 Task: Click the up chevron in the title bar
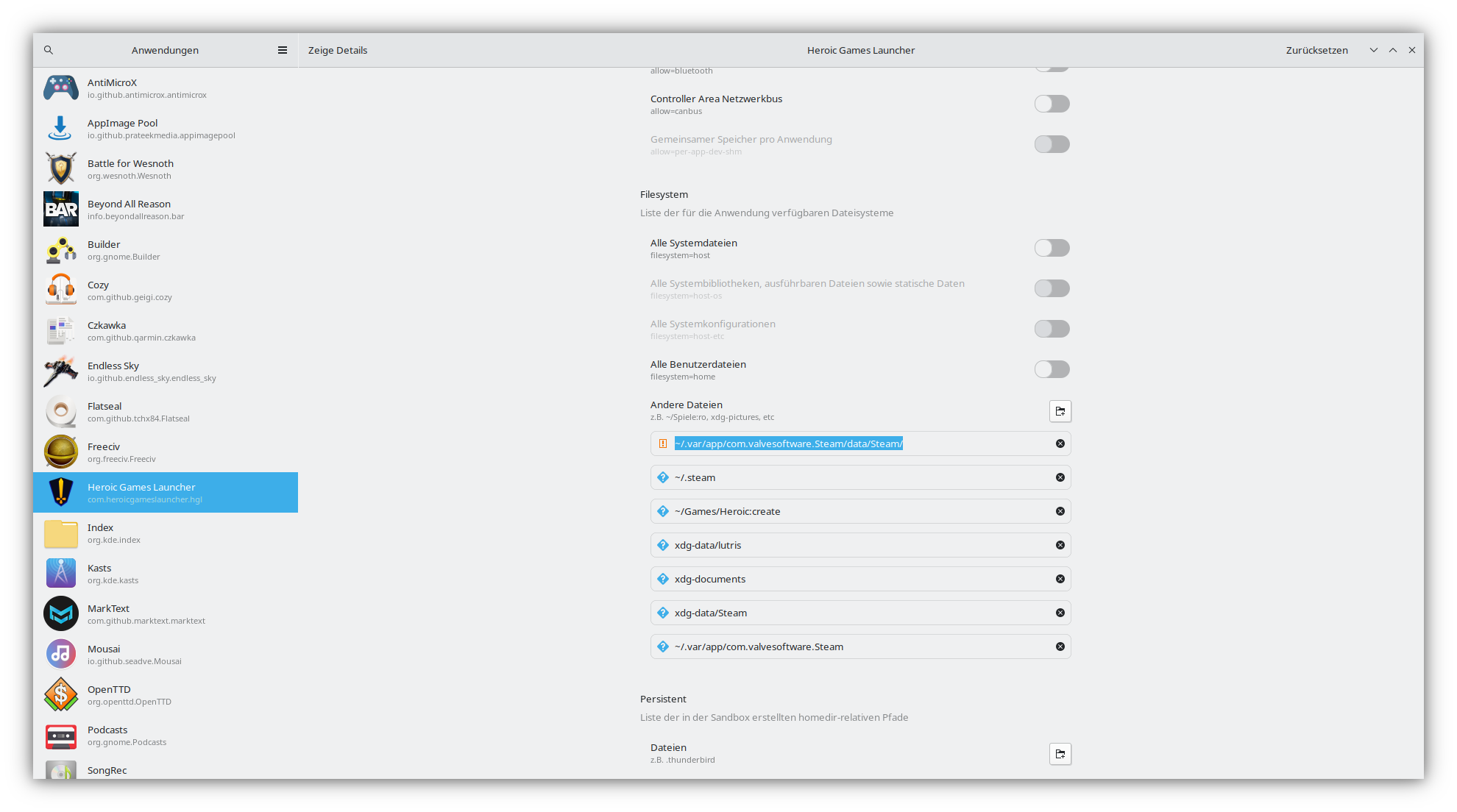tap(1393, 50)
